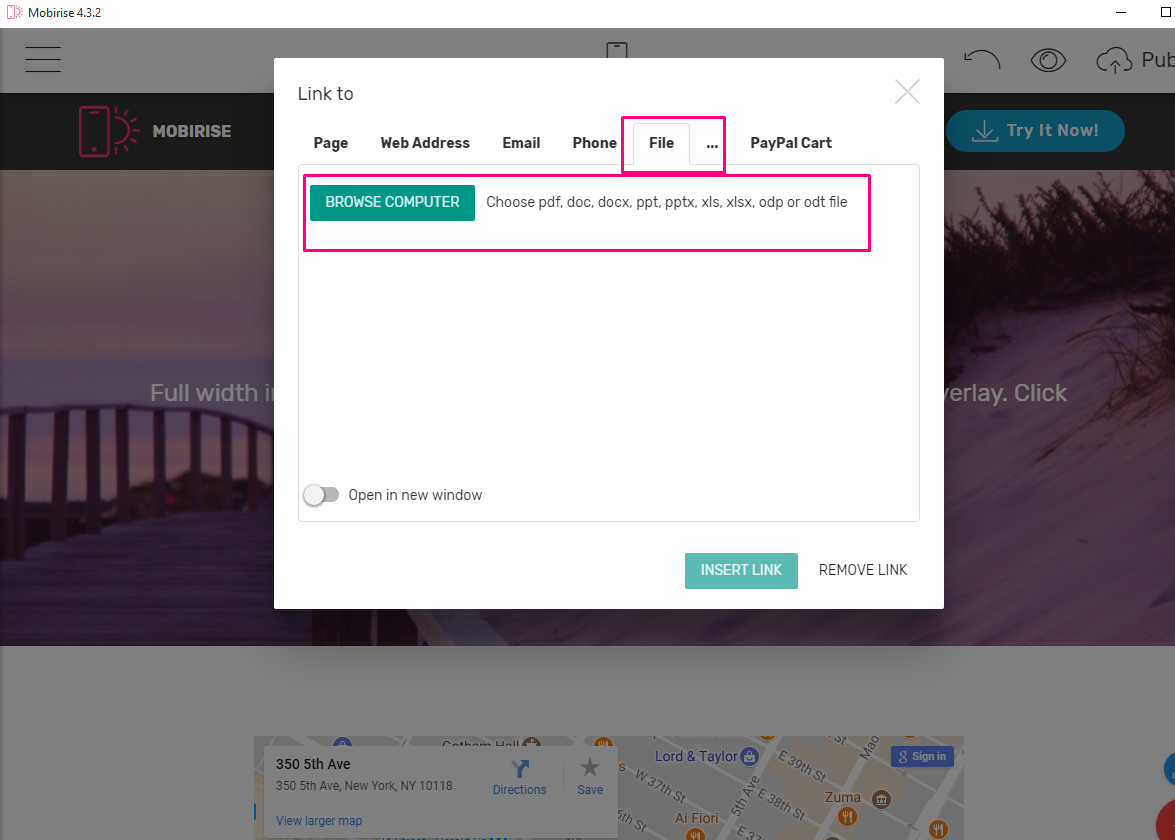Open the hamburger menu in the top bar
This screenshot has height=840, width=1175.
tap(43, 60)
